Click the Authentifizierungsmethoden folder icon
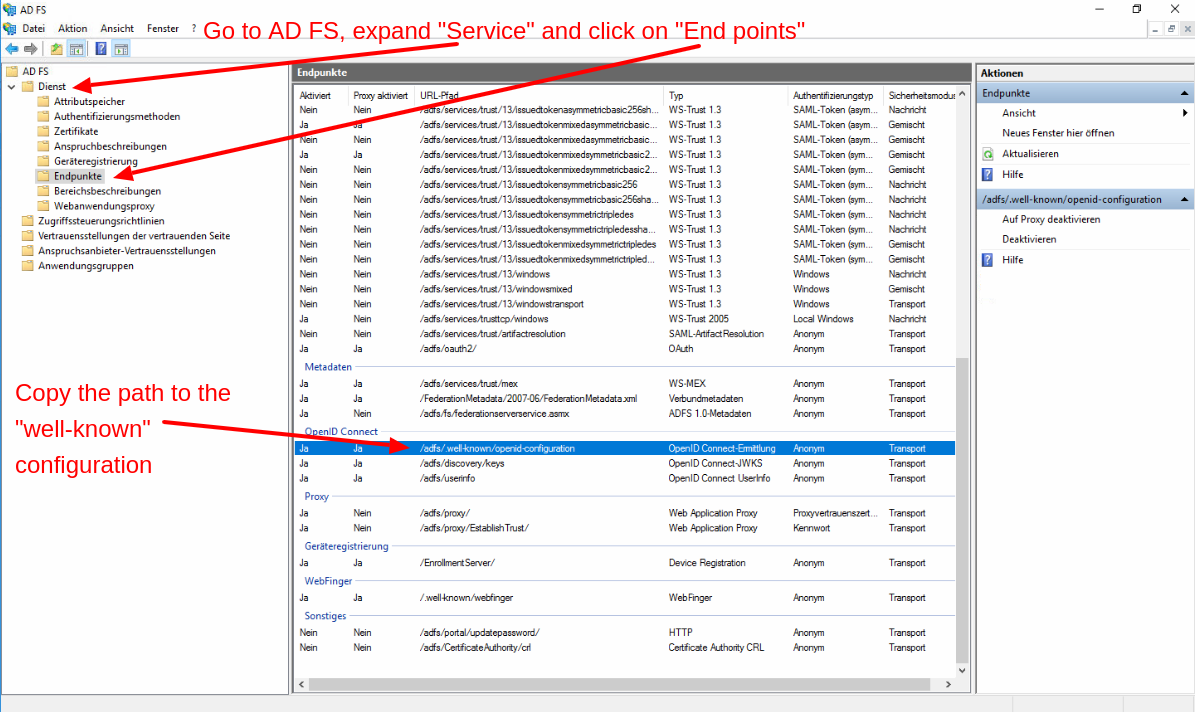Viewport: 1195px width, 712px height. [43, 116]
